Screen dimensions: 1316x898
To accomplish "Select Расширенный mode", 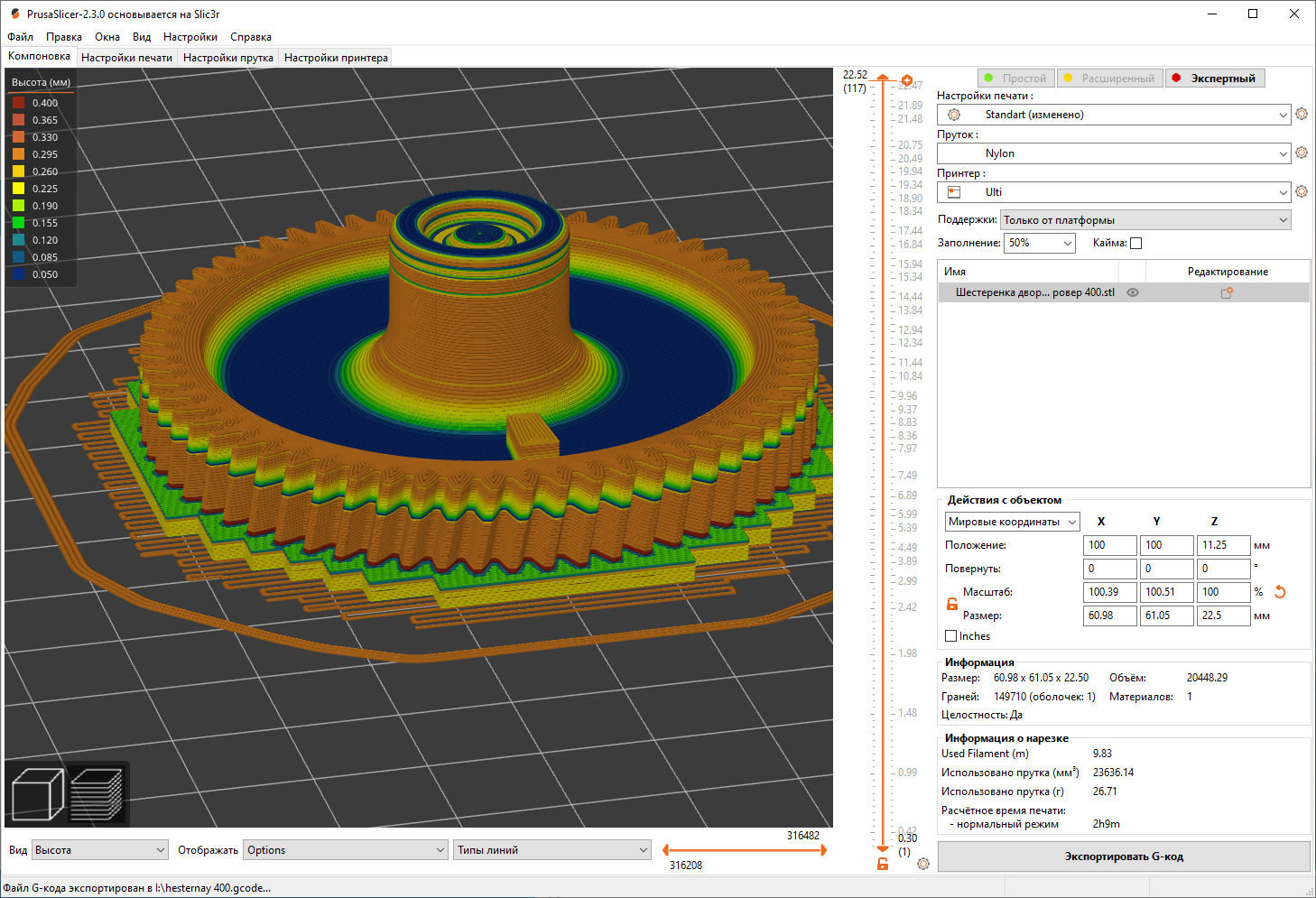I will pyautogui.click(x=1109, y=79).
